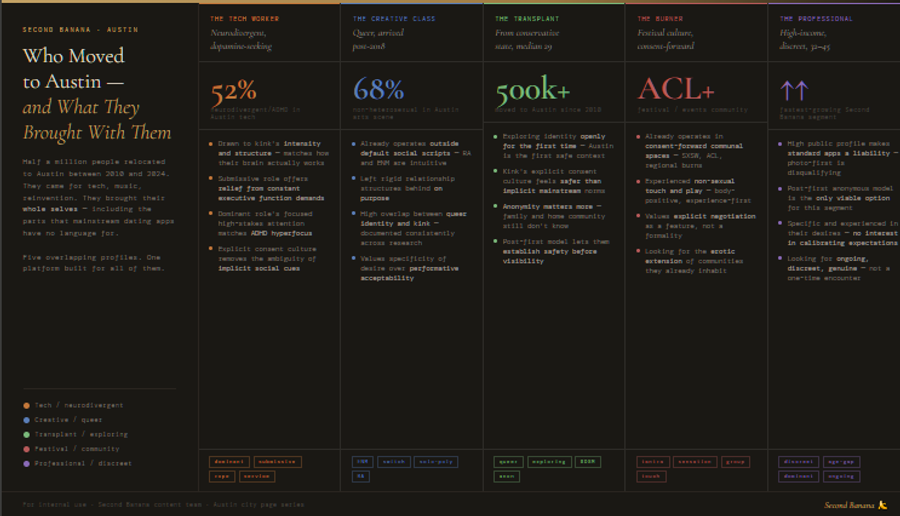The image size is (900, 516).
Task: Click 'Tech / neurodivergent' legend label
Action: click(x=79, y=405)
